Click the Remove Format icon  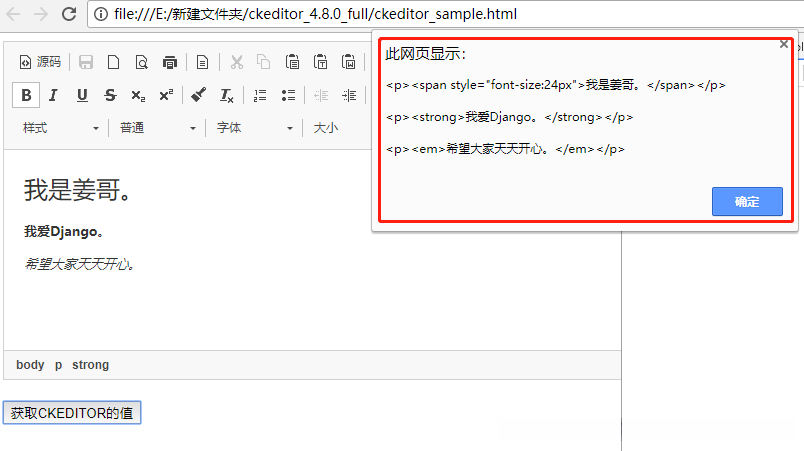(226, 95)
